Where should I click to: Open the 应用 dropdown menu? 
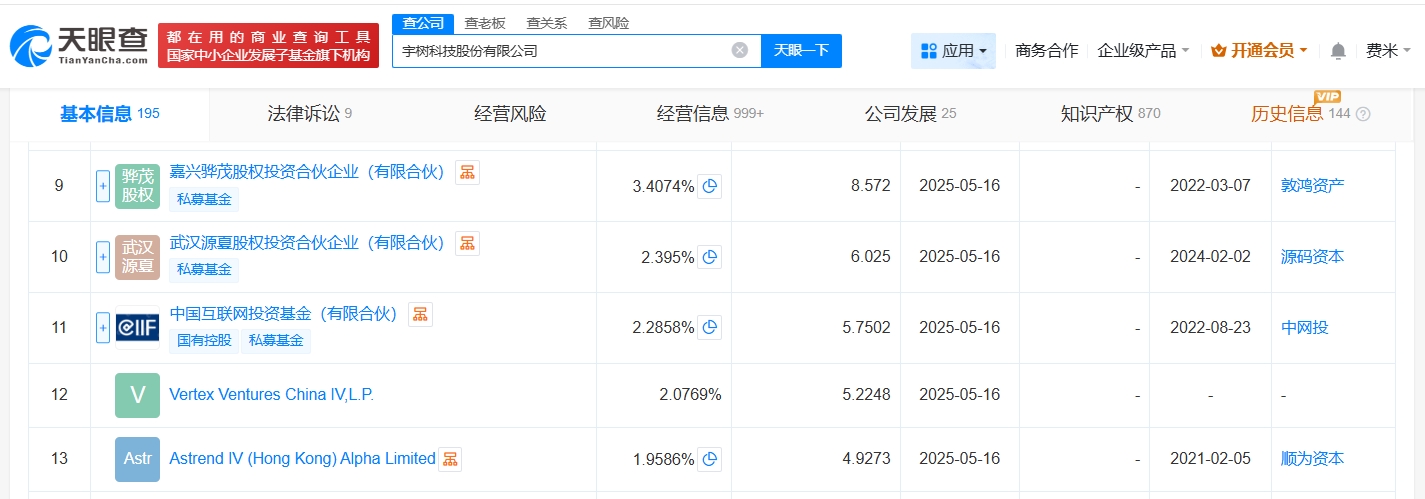[x=953, y=51]
